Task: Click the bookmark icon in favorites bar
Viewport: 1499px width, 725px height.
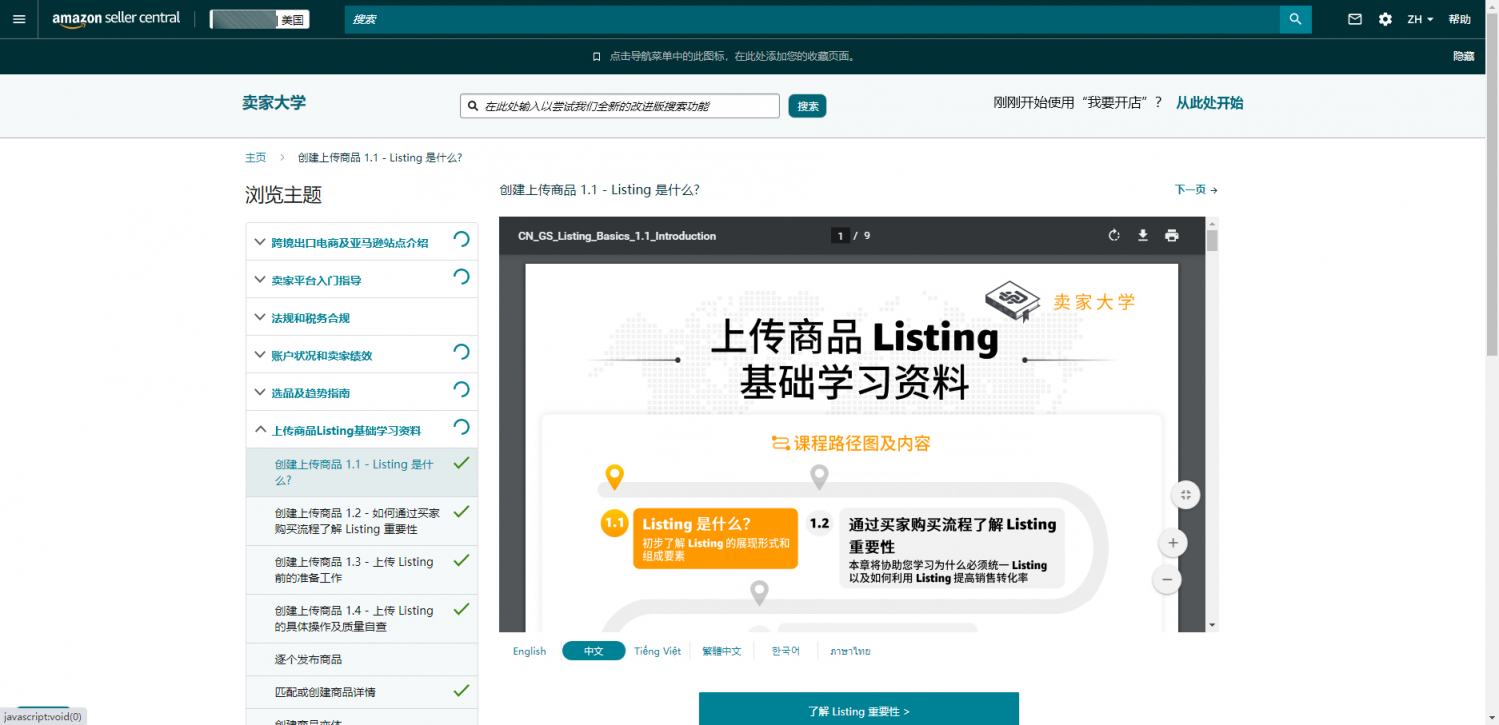Action: 597,56
